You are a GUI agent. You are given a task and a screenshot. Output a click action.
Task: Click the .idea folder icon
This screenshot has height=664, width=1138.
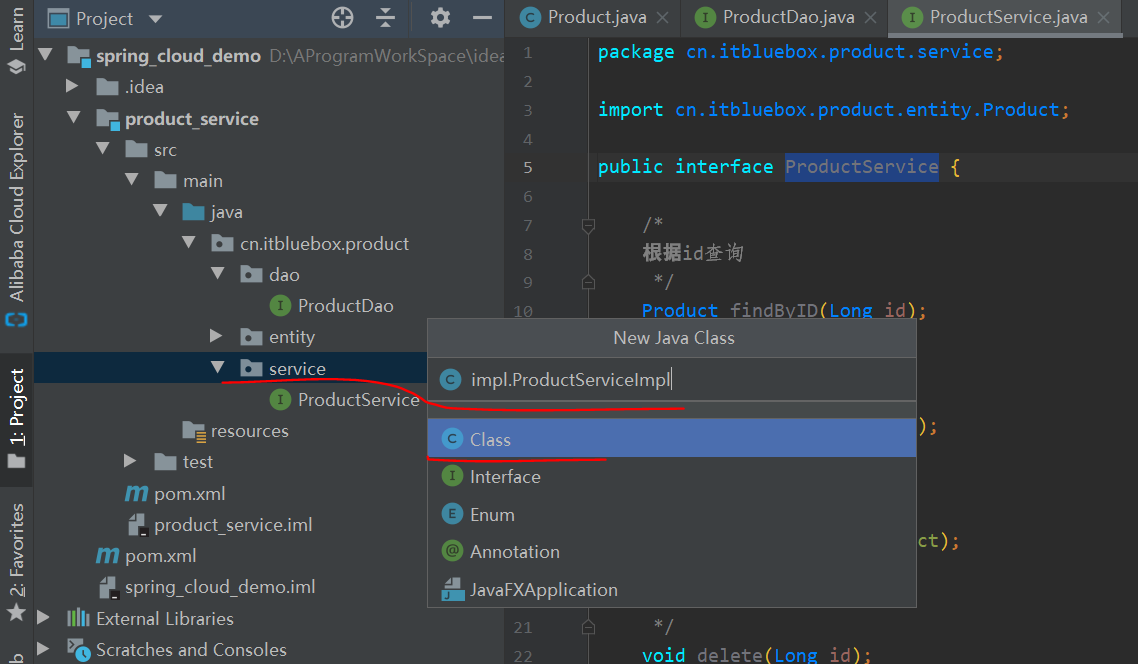(107, 86)
